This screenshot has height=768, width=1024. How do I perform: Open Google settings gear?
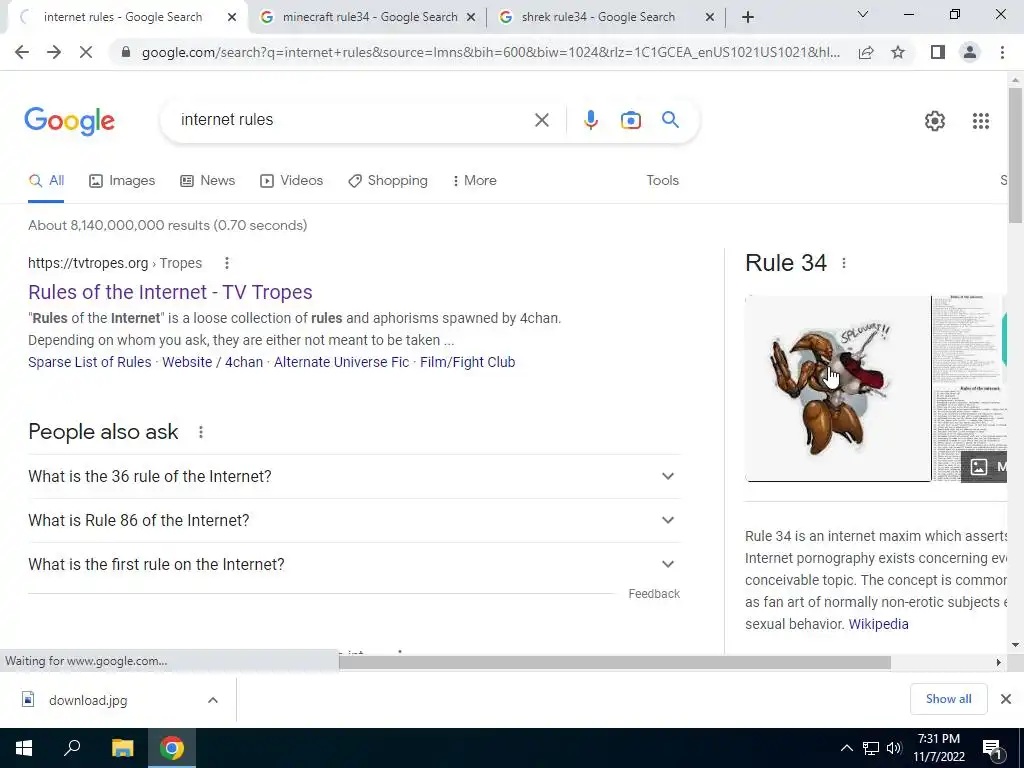click(935, 121)
